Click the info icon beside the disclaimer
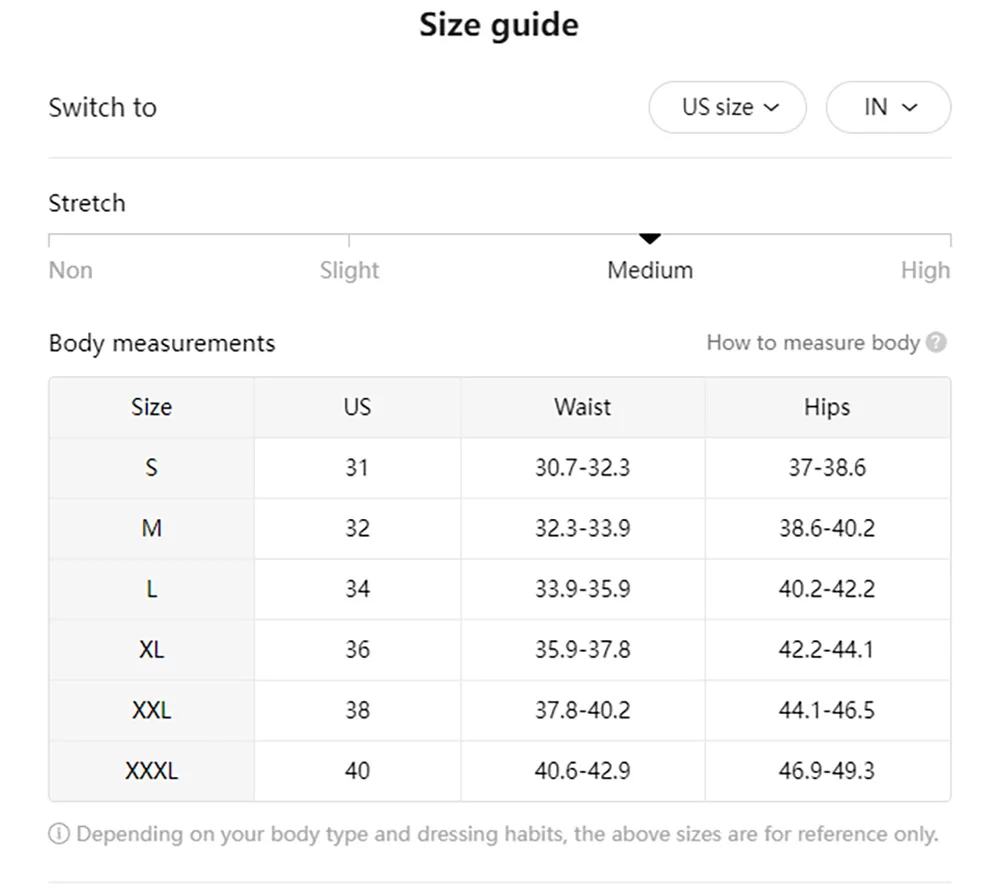This screenshot has width=1000, height=891. pos(59,833)
